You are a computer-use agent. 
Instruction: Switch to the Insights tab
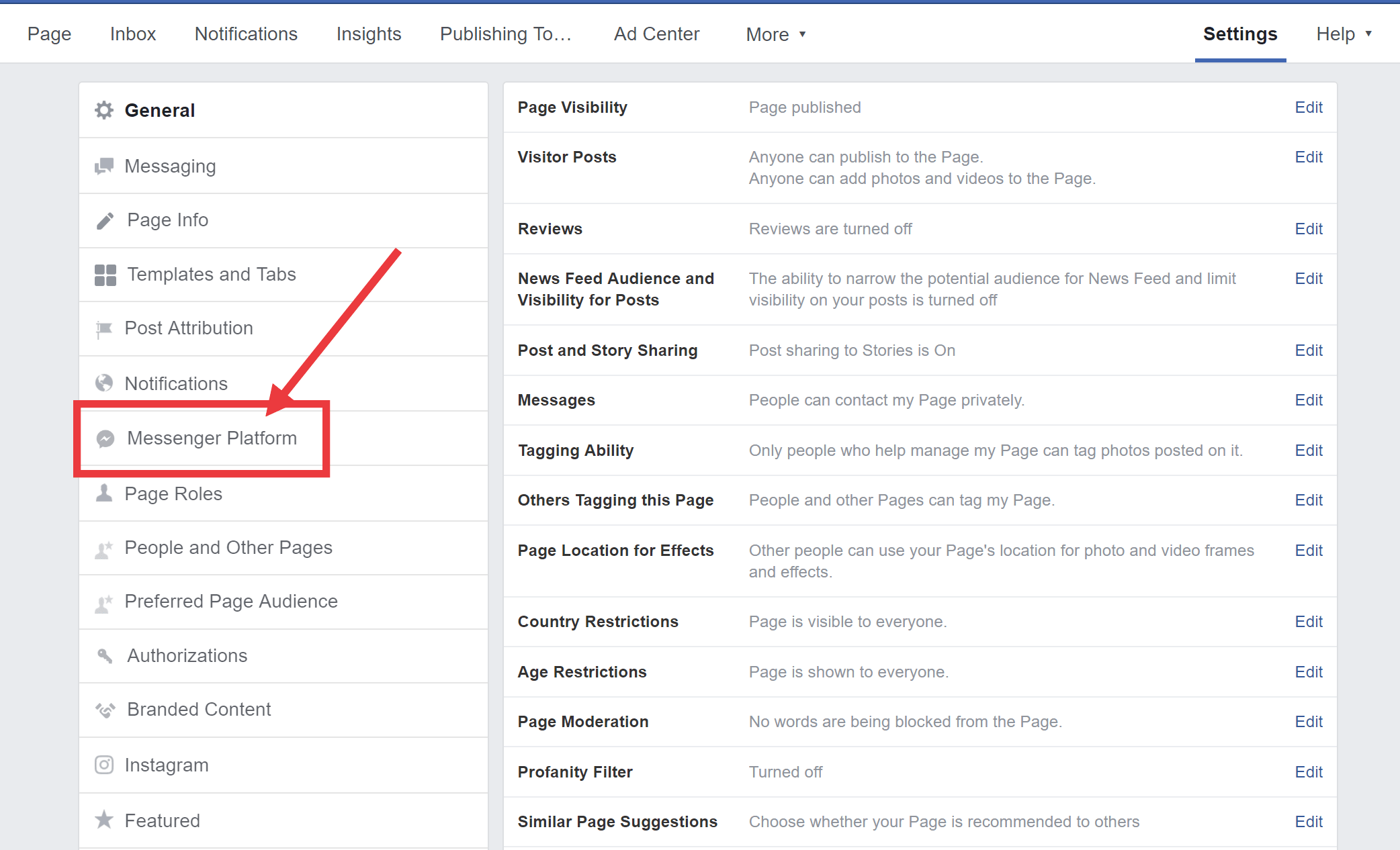(x=368, y=34)
